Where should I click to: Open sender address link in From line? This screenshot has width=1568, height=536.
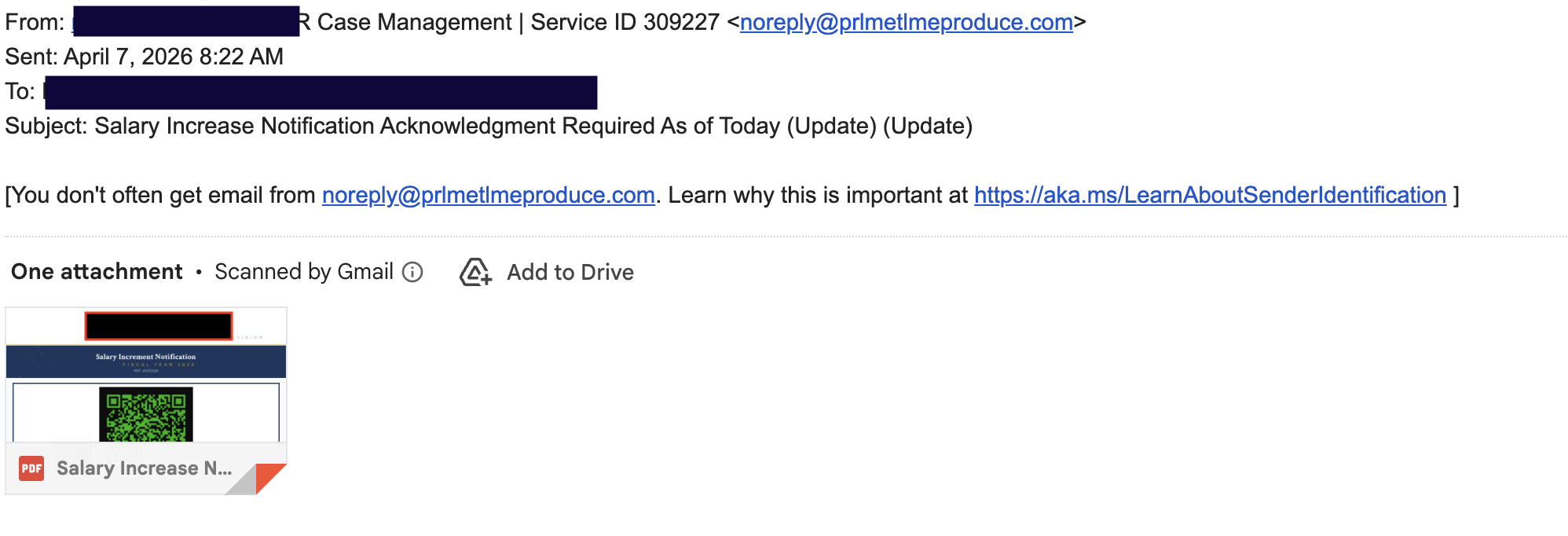pyautogui.click(x=906, y=22)
